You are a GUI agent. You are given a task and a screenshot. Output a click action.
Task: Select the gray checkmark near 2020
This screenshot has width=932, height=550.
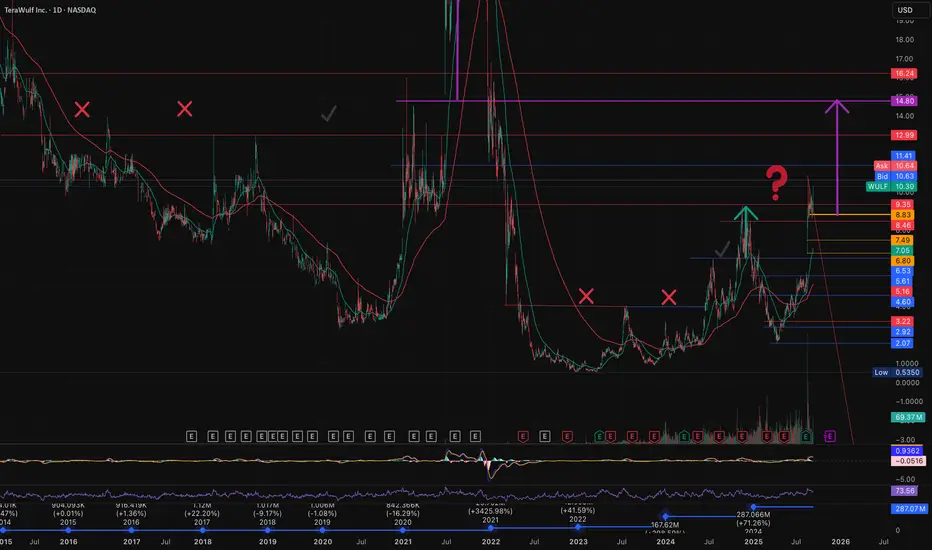pos(328,115)
